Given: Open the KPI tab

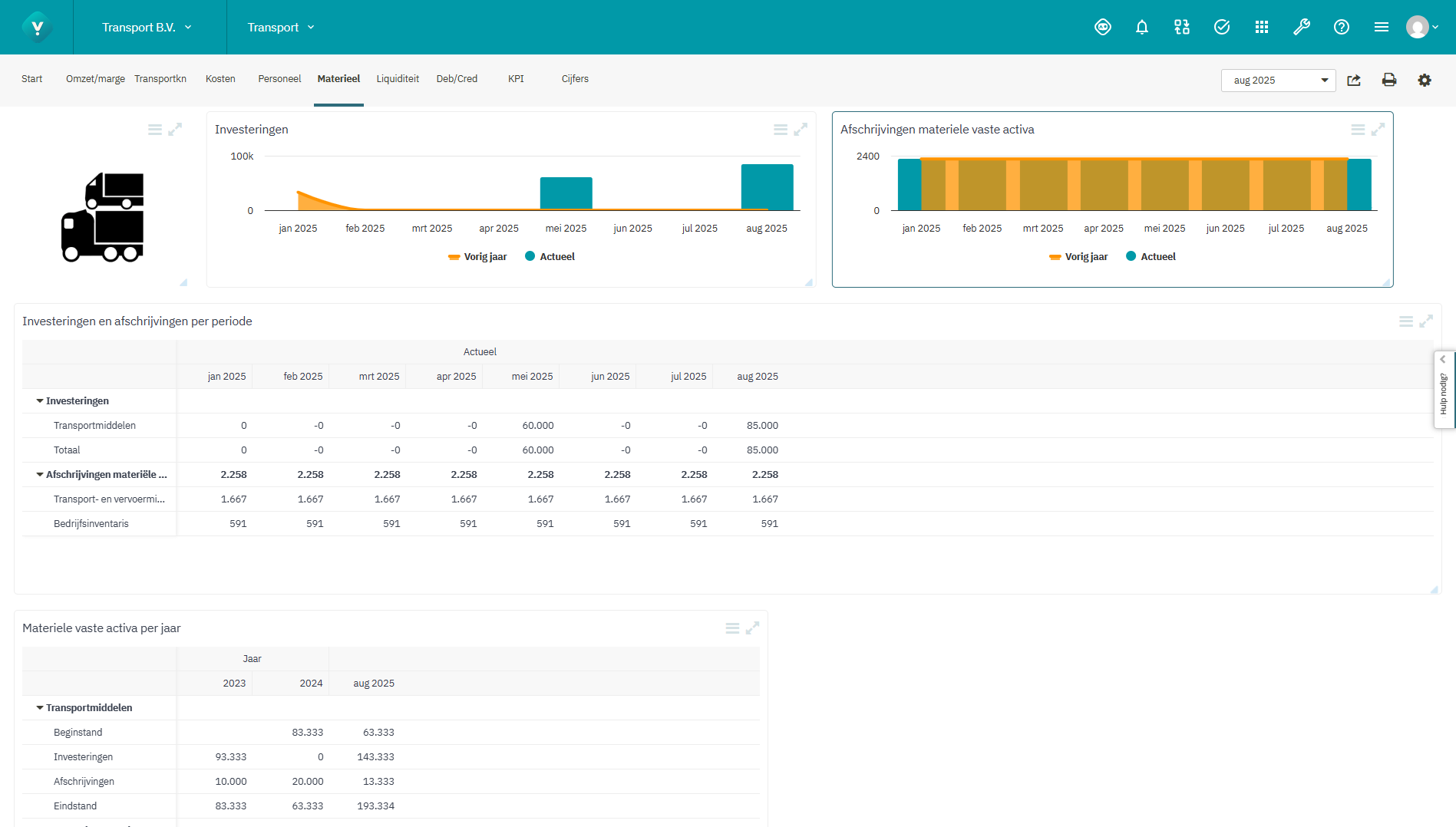Looking at the screenshot, I should tap(515, 78).
